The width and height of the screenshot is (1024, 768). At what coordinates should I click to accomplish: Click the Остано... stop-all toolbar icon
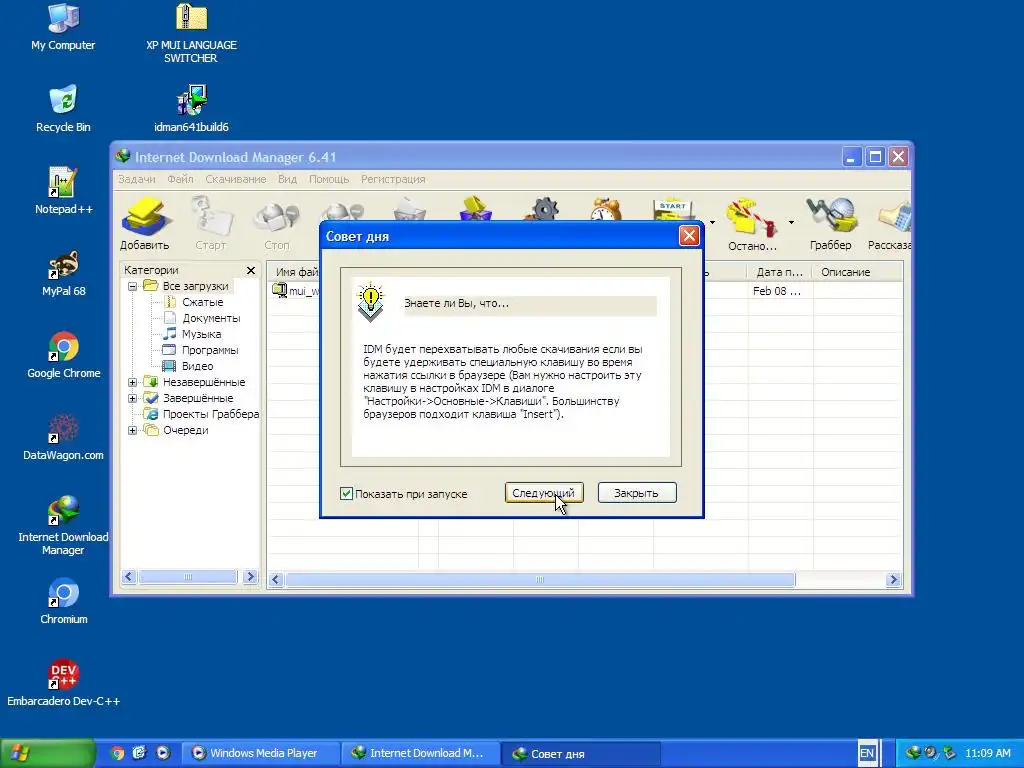pos(752,225)
